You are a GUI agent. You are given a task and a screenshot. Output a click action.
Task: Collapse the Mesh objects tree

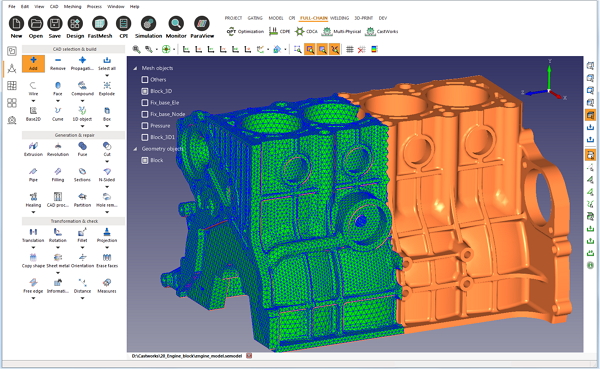(x=135, y=68)
